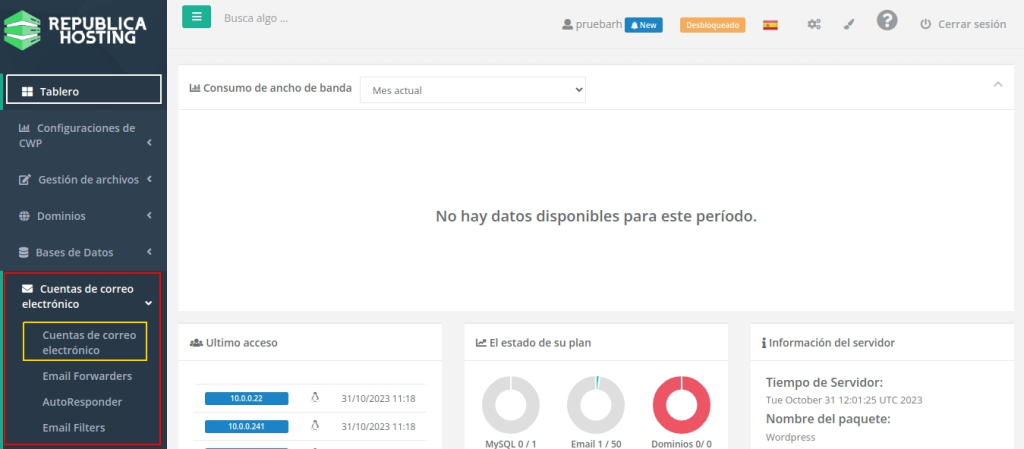This screenshot has height=449, width=1024.
Task: Click Cerrar sesión to log out
Action: coord(962,25)
